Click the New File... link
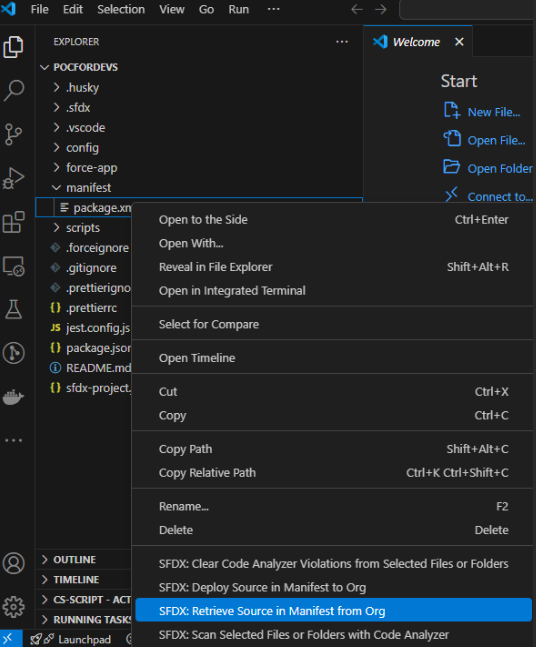Viewport: 536px width, 647px height. [x=493, y=112]
